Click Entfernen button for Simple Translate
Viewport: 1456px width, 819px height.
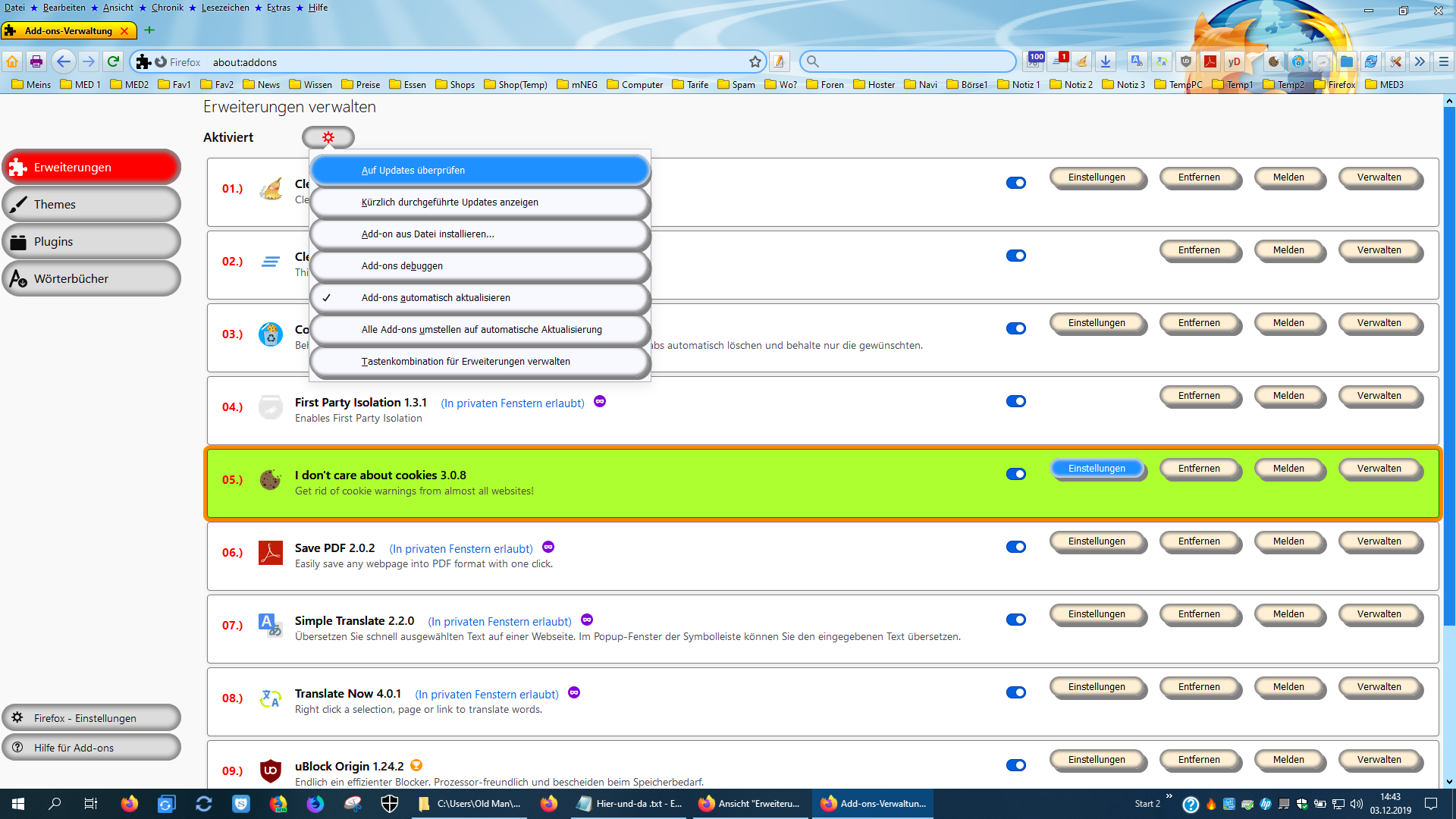click(1199, 614)
